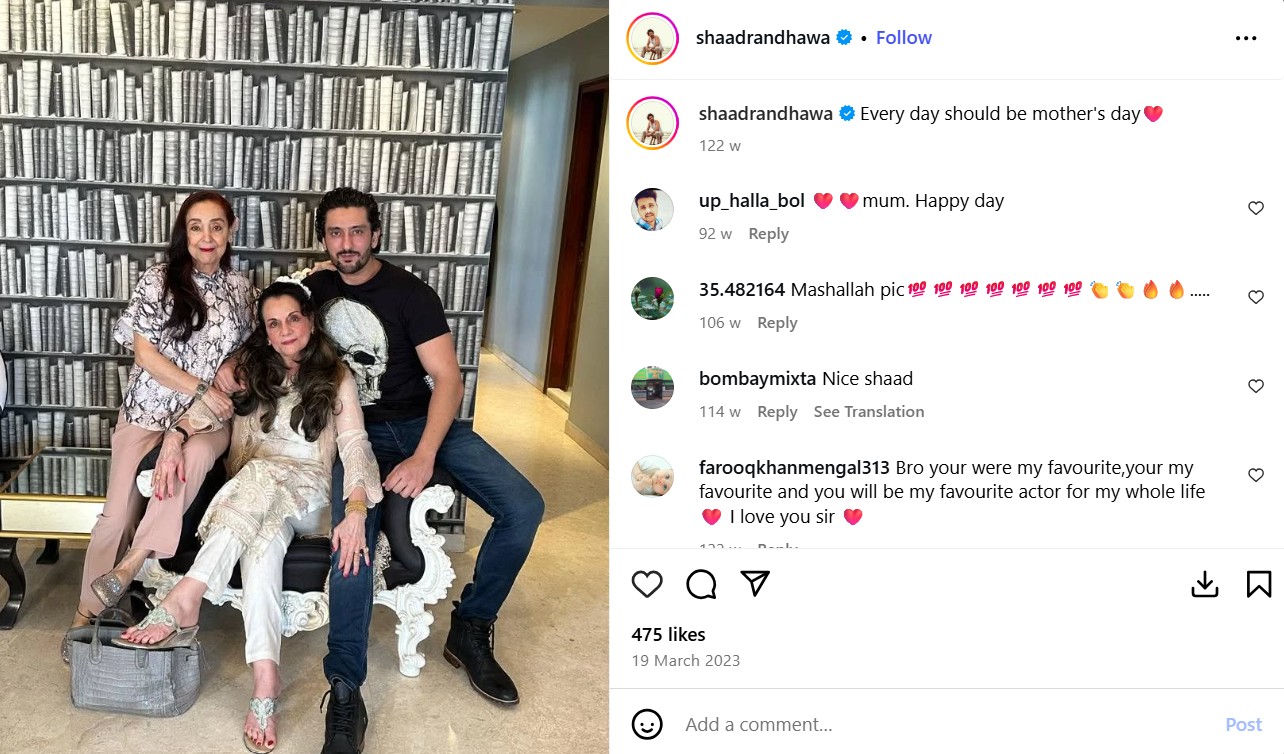
Task: Open shaadrandhawa profile from header username
Action: [x=763, y=38]
